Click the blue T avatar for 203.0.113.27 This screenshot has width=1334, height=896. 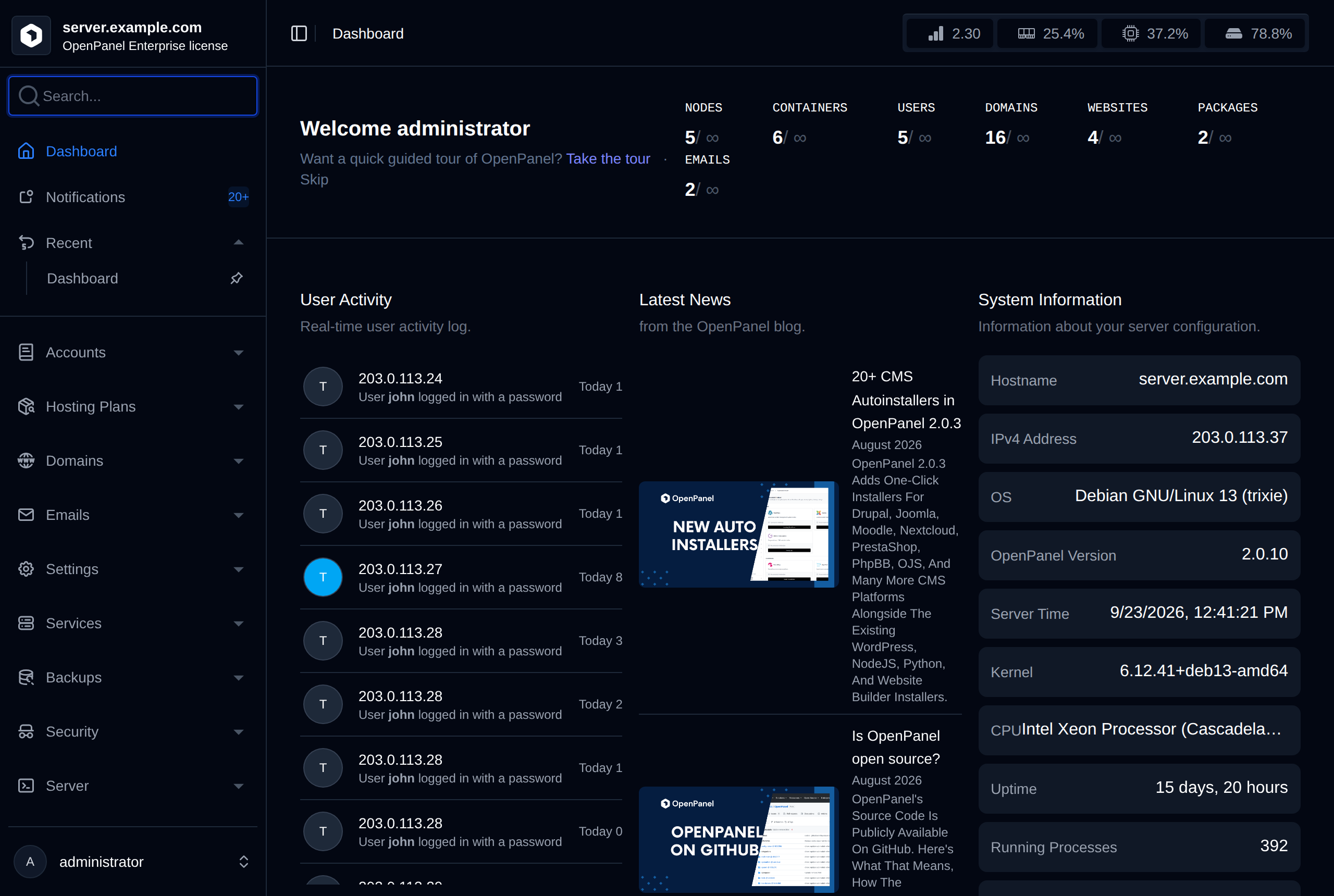[x=323, y=577]
